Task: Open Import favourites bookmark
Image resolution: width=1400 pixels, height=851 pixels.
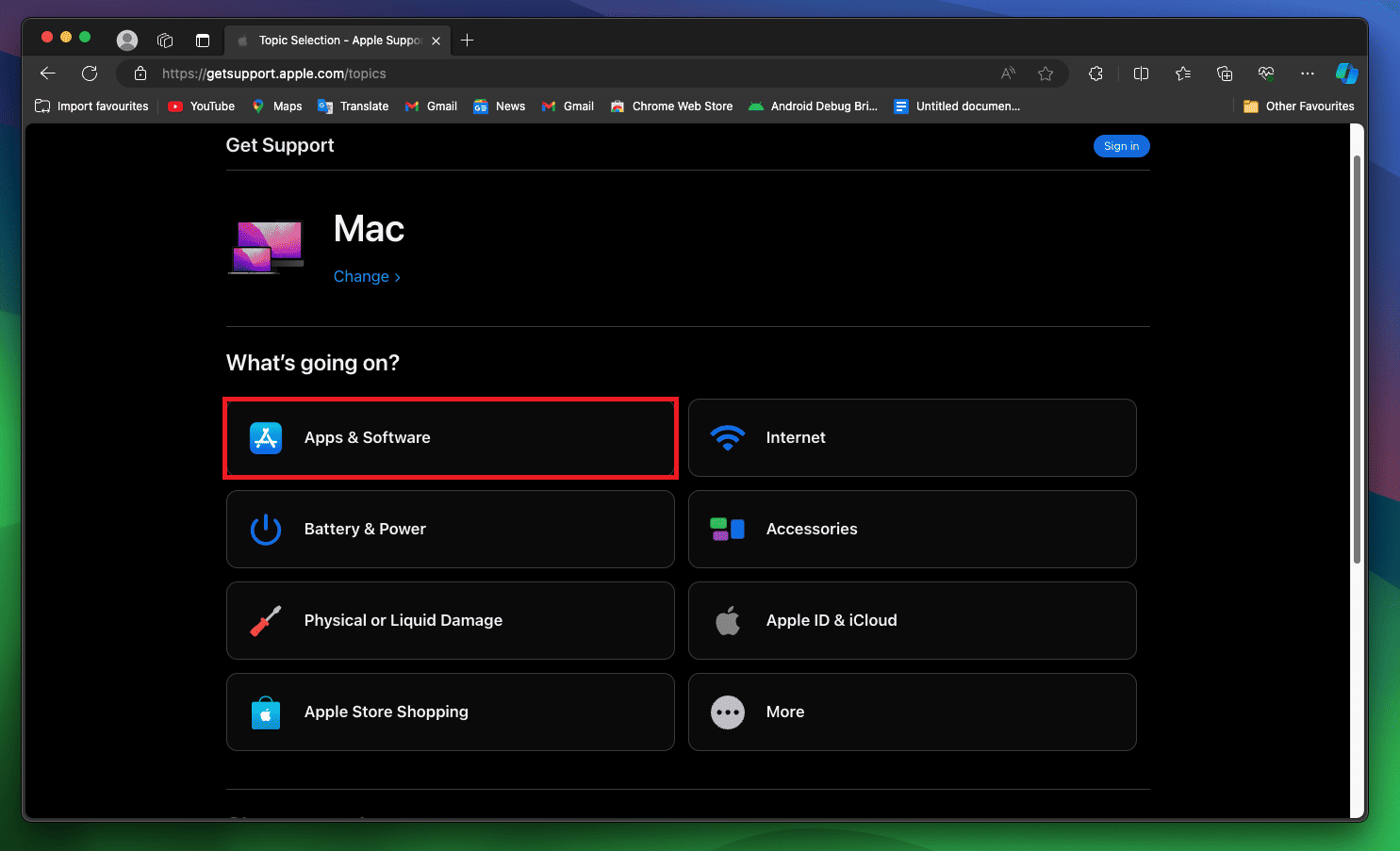Action: point(91,106)
